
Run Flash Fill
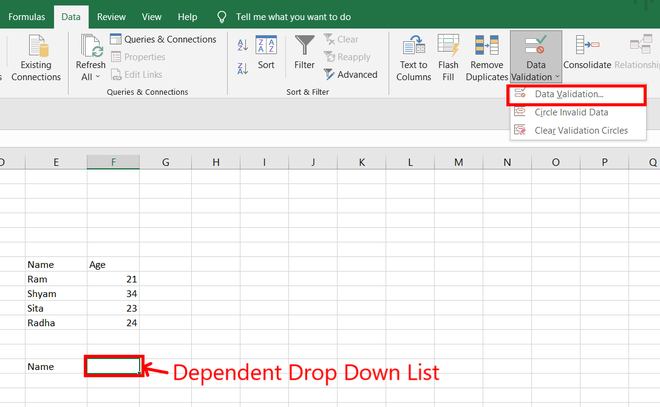[x=448, y=58]
